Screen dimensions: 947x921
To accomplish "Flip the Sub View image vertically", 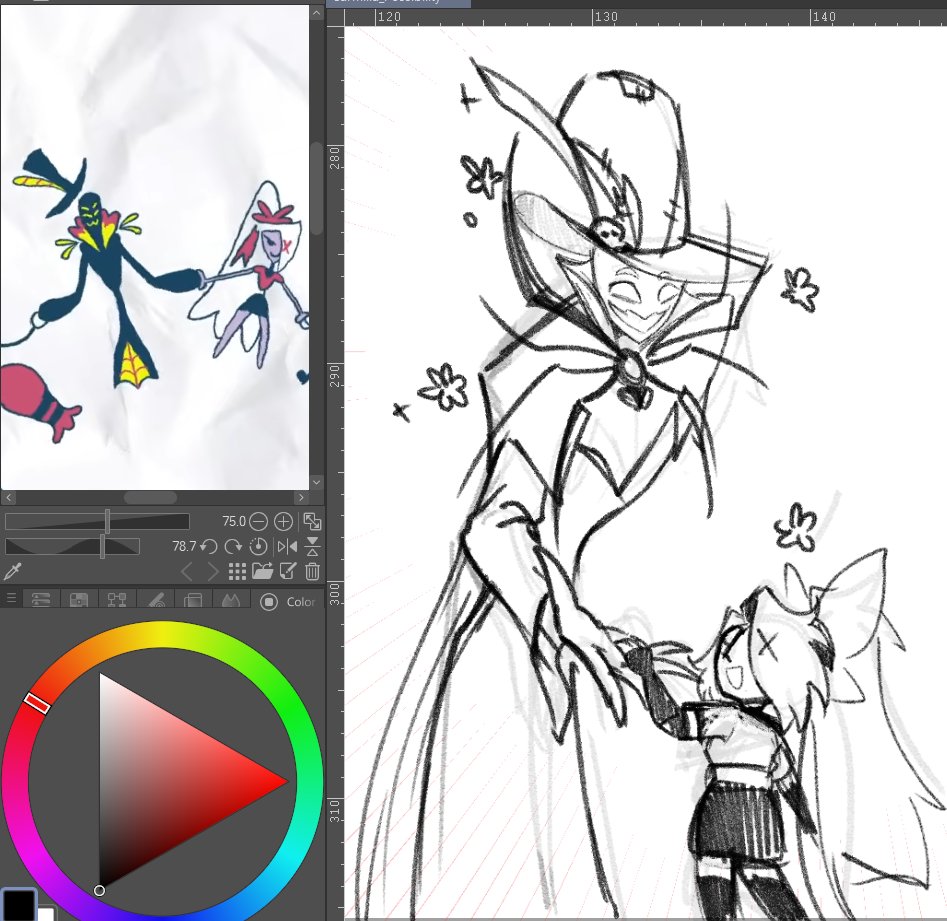I will 312,547.
